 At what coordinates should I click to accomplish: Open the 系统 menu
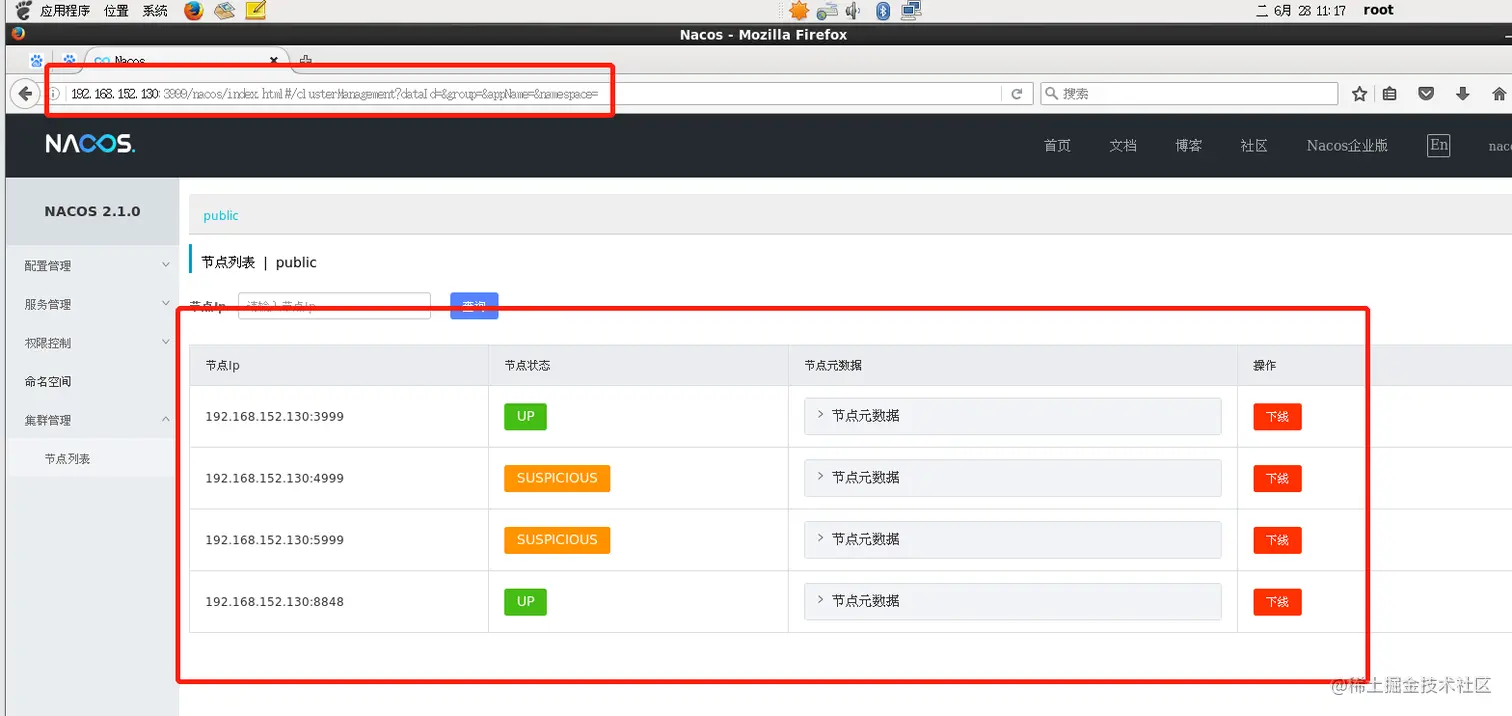click(155, 11)
